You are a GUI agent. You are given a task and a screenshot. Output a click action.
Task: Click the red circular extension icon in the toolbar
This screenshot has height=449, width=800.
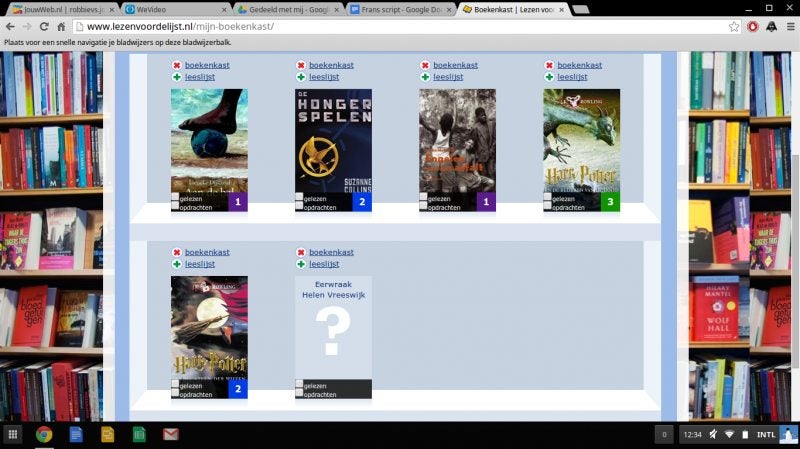tap(753, 27)
